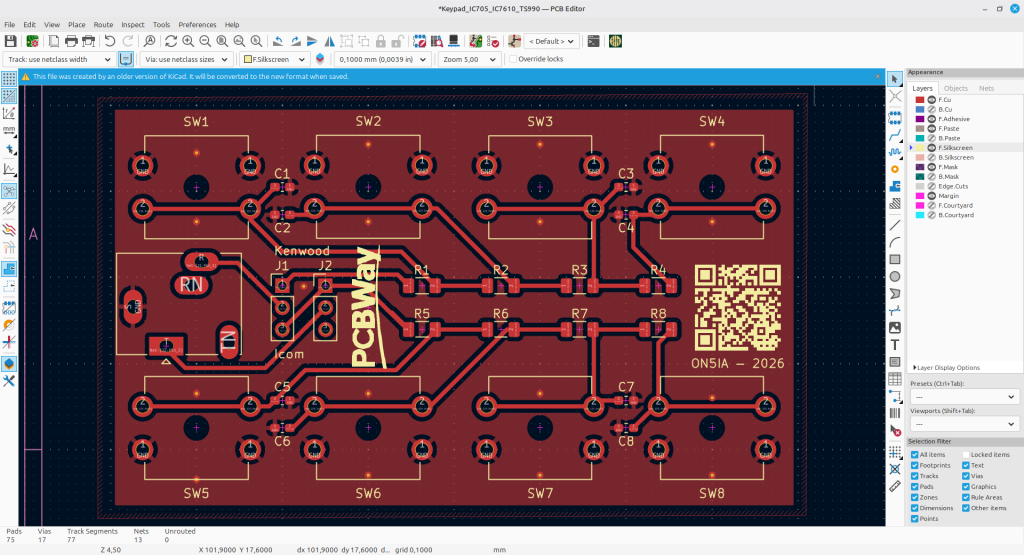
Task: Toggle B.Cu layer visibility
Action: [931, 110]
